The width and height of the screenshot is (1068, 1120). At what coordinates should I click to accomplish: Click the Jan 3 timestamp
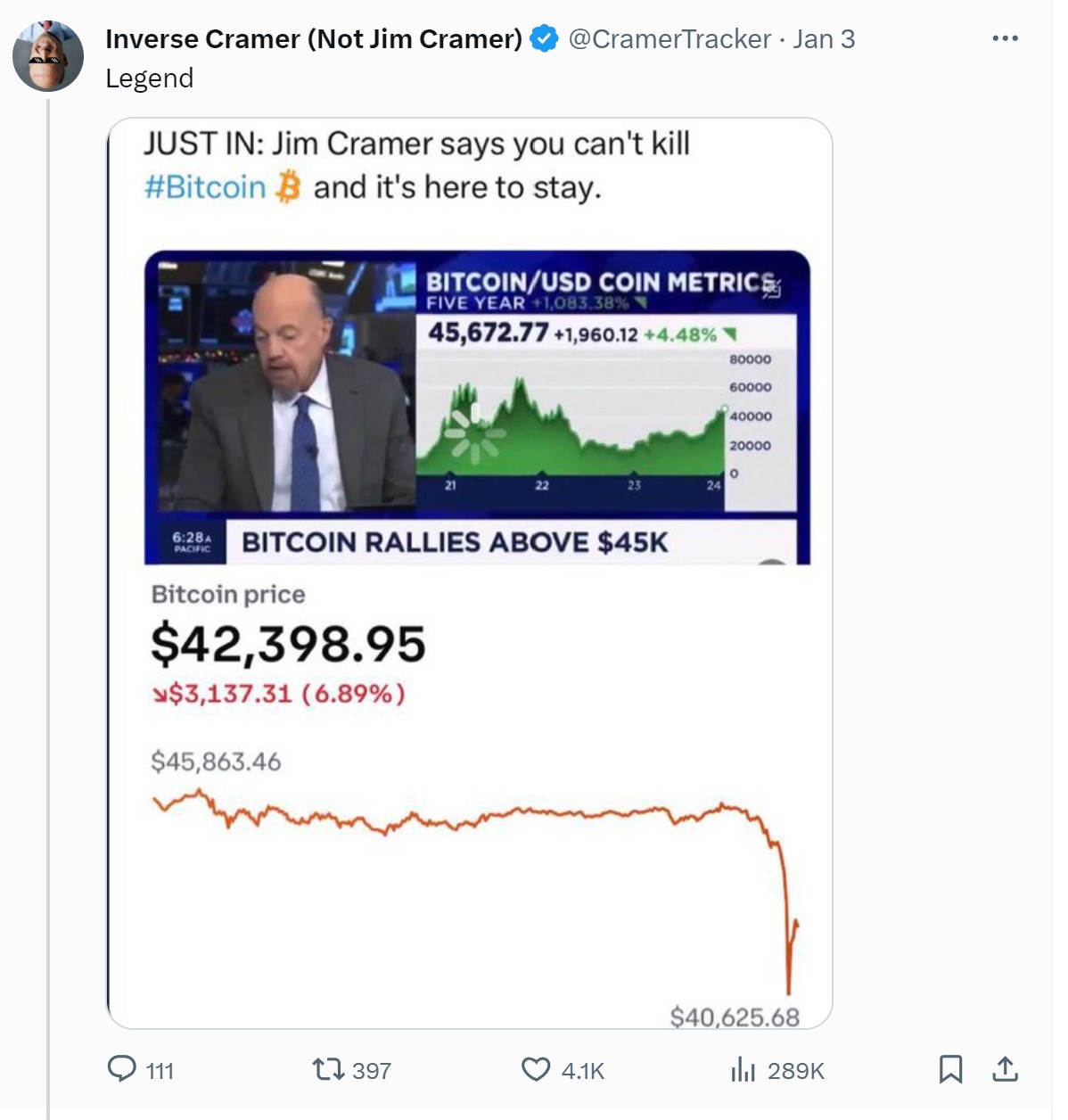pyautogui.click(x=824, y=39)
